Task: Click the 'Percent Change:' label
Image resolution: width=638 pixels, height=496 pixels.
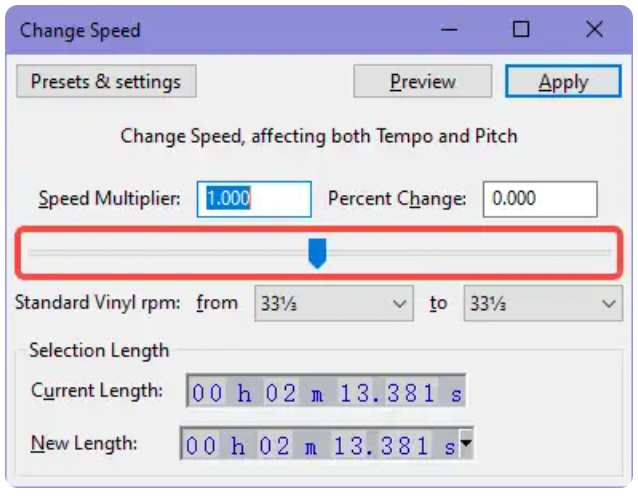Action: click(x=397, y=199)
